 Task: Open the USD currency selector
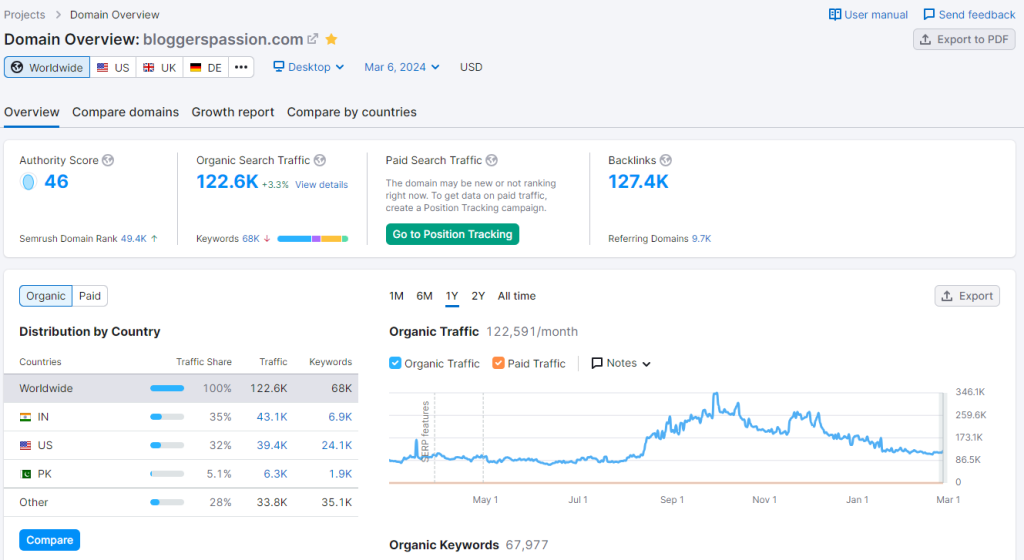(471, 67)
